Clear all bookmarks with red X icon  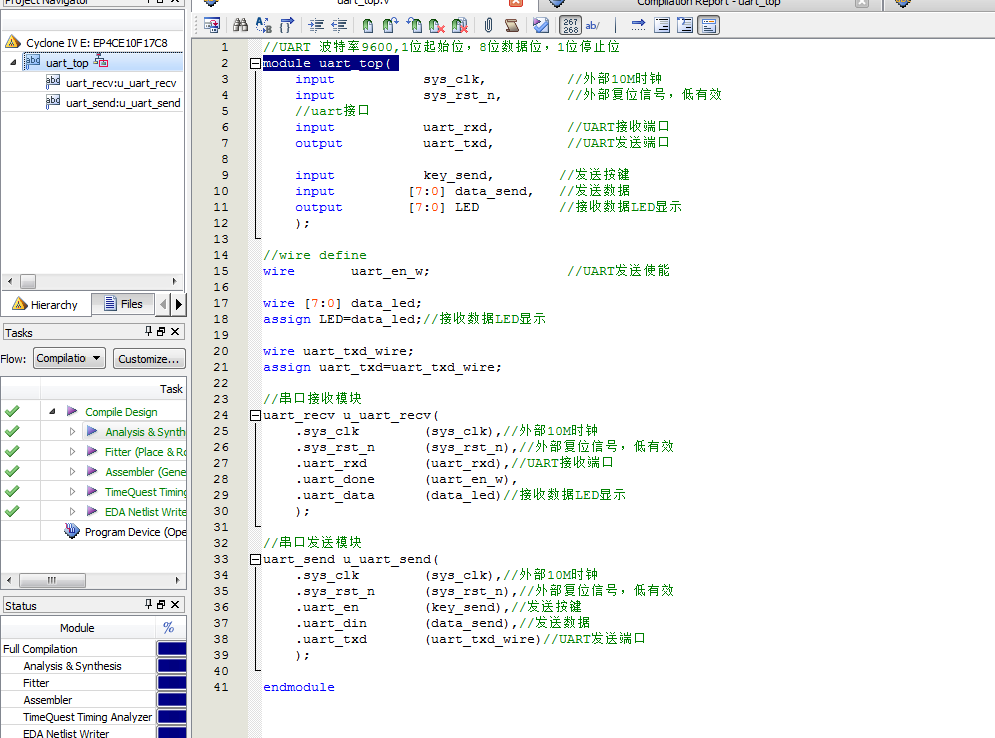point(459,25)
